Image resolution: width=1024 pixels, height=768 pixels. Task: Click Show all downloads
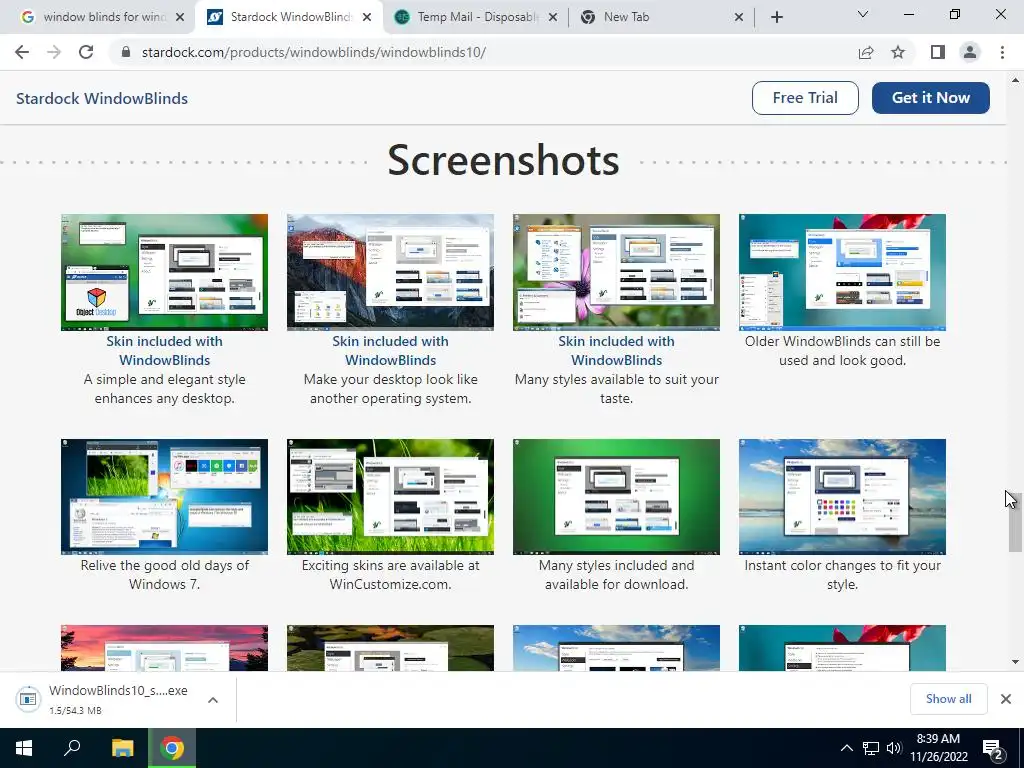pyautogui.click(x=948, y=699)
